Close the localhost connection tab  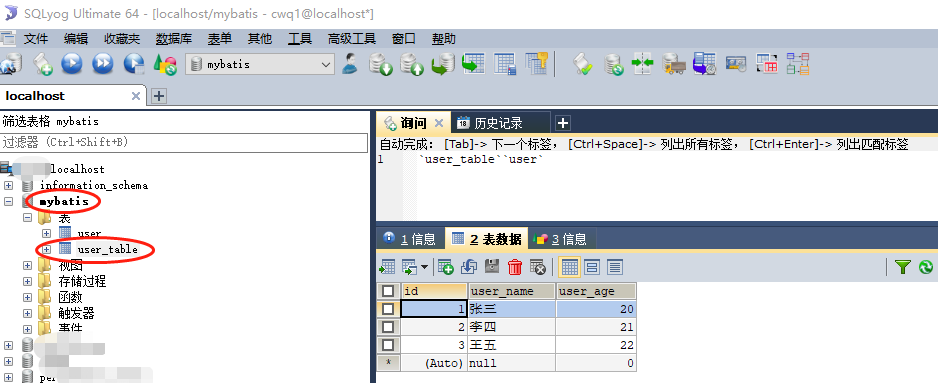tap(136, 96)
